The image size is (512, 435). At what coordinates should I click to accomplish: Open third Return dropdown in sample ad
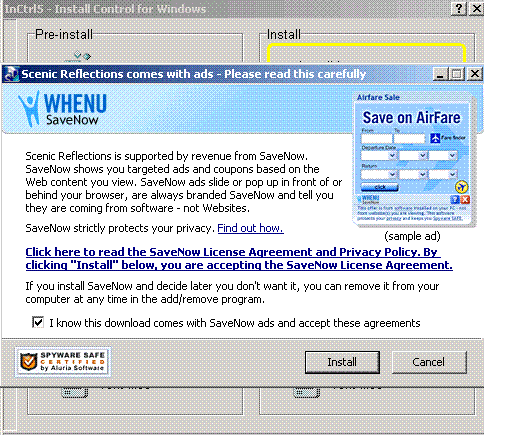coord(443,174)
